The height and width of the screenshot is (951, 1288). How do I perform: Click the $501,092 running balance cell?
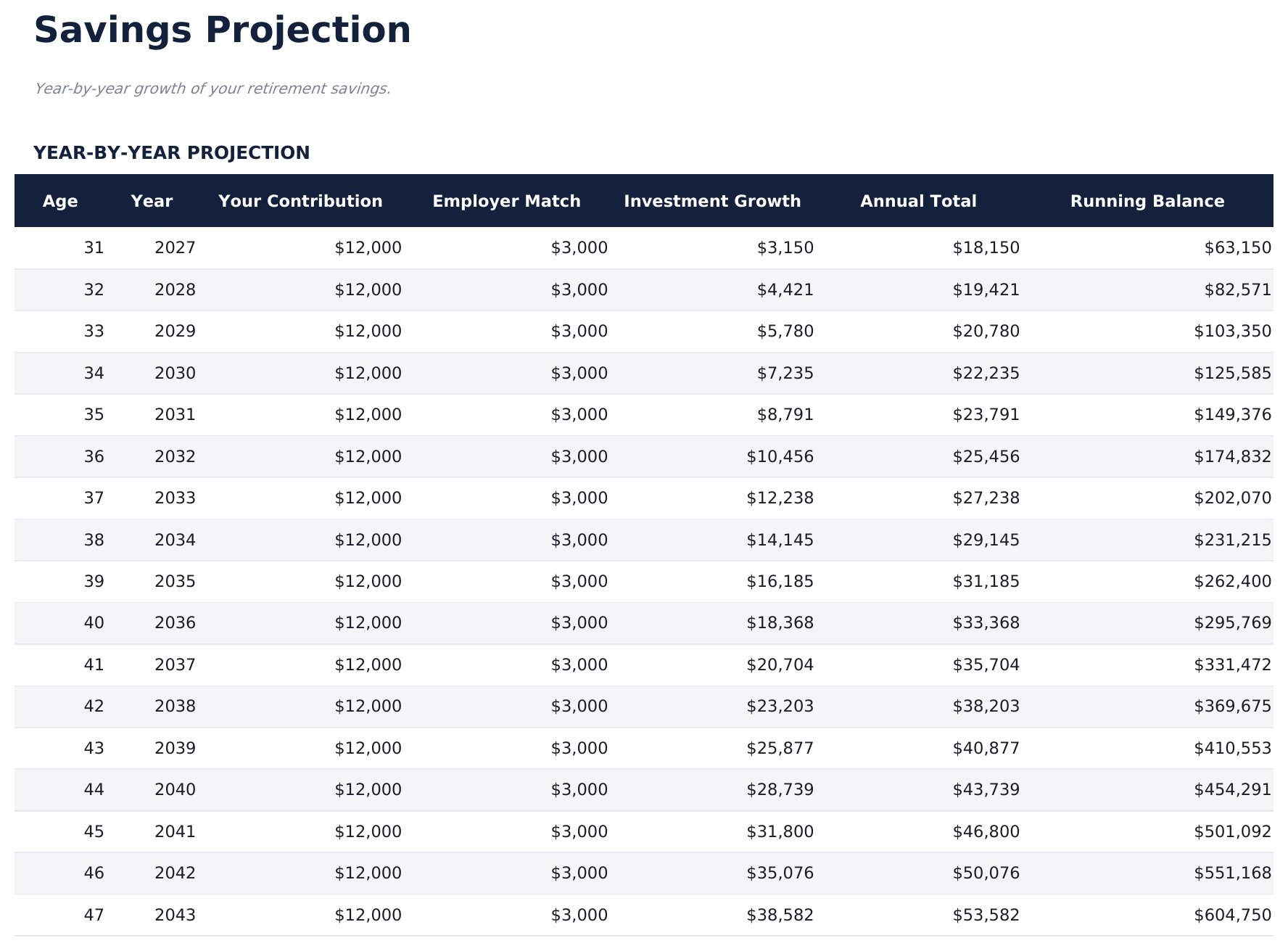pyautogui.click(x=1232, y=832)
